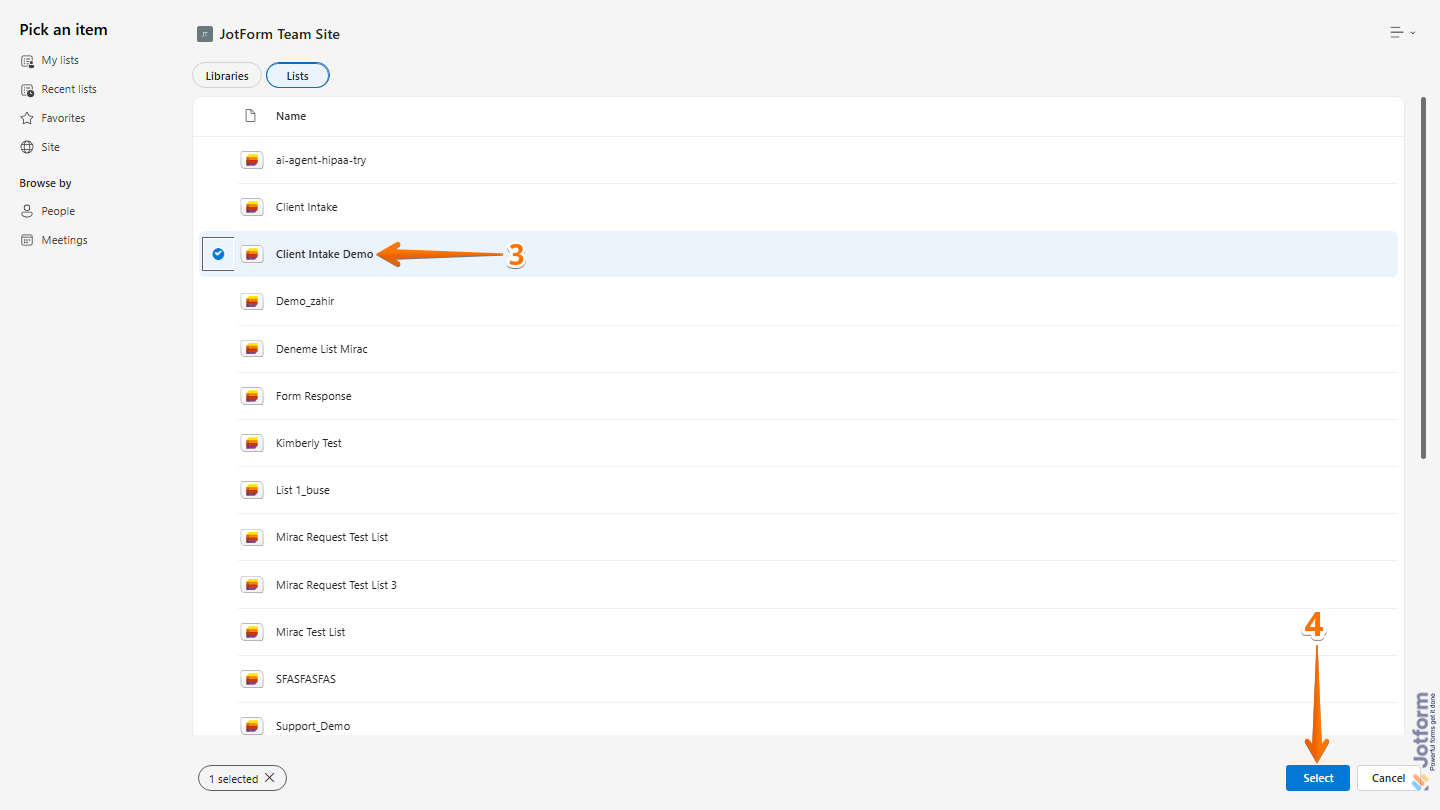Viewport: 1440px width, 810px height.
Task: Open My lists in sidebar
Action: pos(50,60)
